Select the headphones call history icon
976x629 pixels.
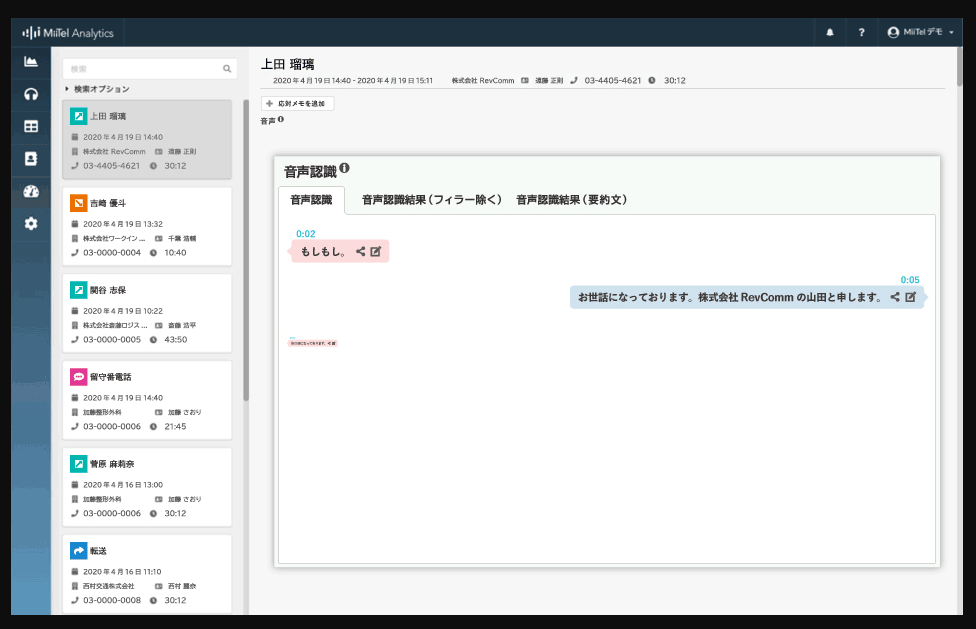[30, 96]
